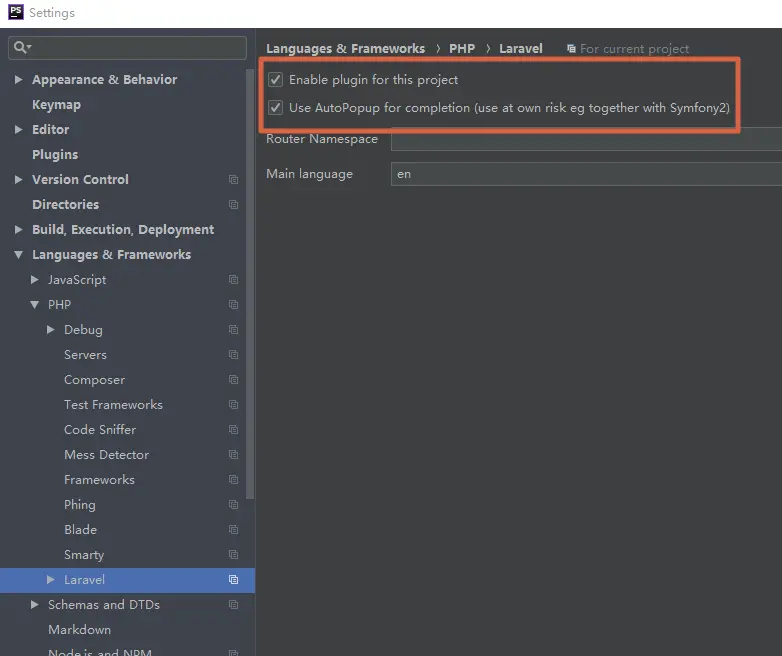Click the settings tree vertical scrollbar
Viewport: 782px width, 656px height.
(x=250, y=284)
